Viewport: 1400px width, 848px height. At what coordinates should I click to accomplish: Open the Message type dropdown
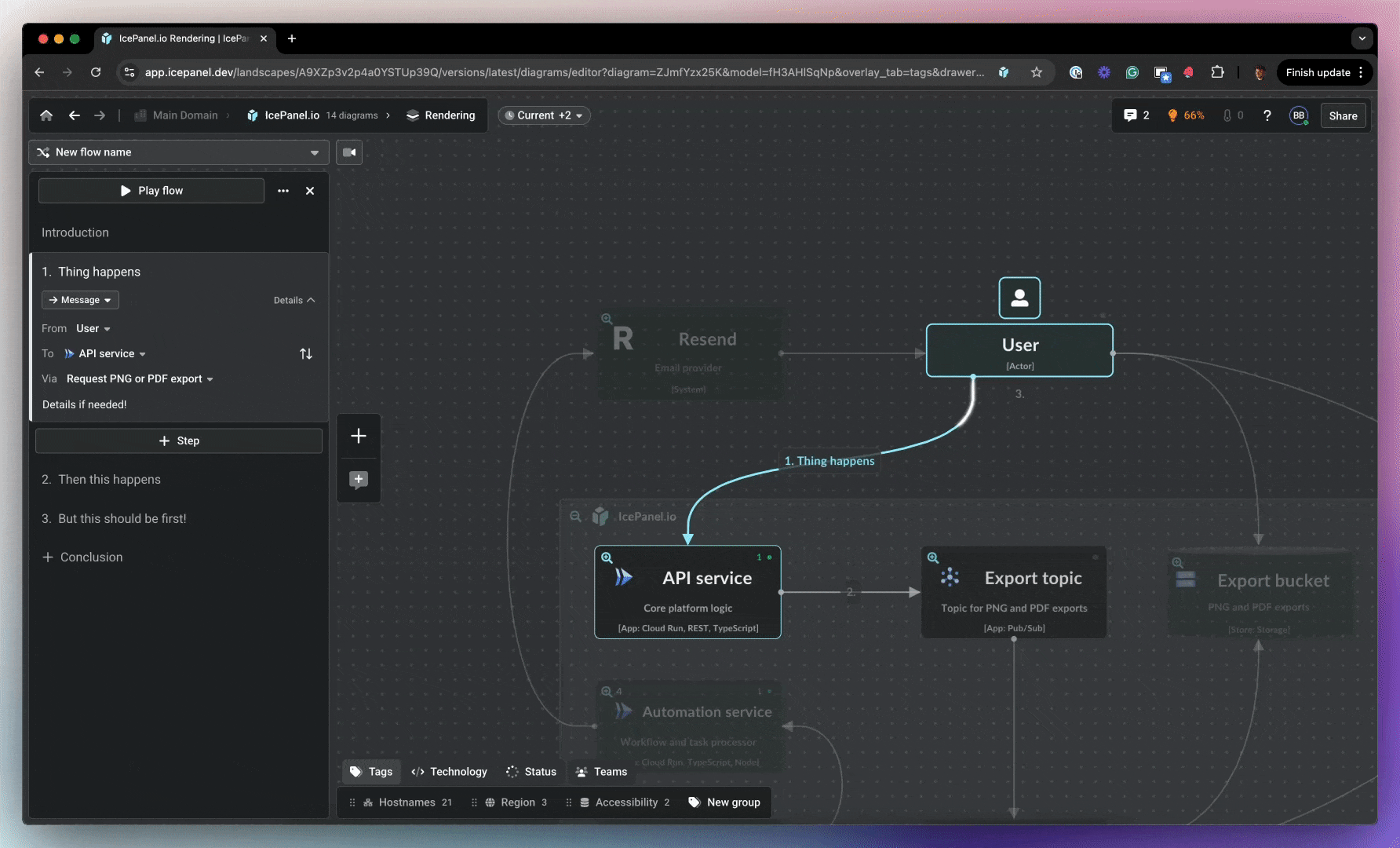pyautogui.click(x=80, y=300)
